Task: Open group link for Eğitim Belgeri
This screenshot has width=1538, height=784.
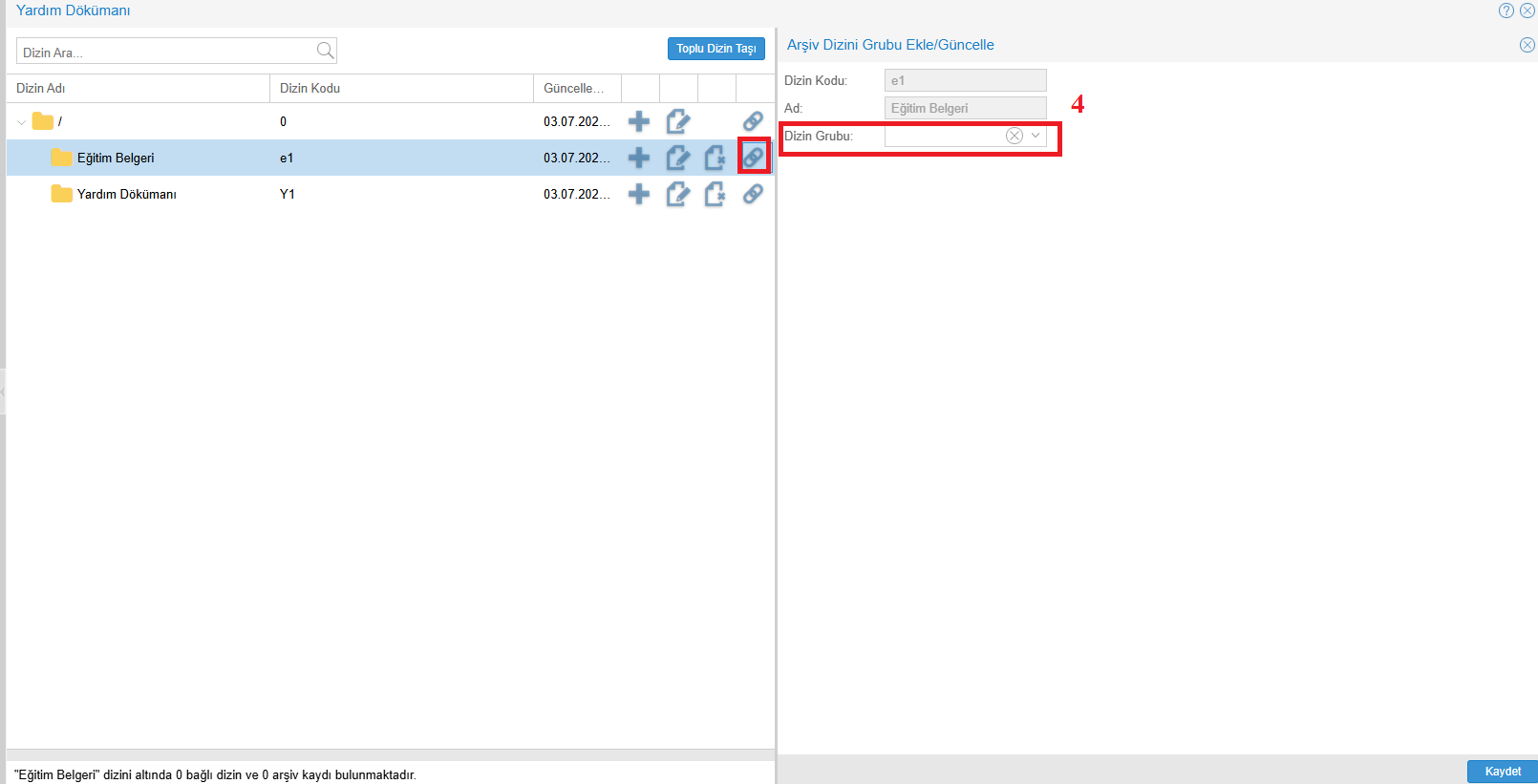Action: point(753,158)
